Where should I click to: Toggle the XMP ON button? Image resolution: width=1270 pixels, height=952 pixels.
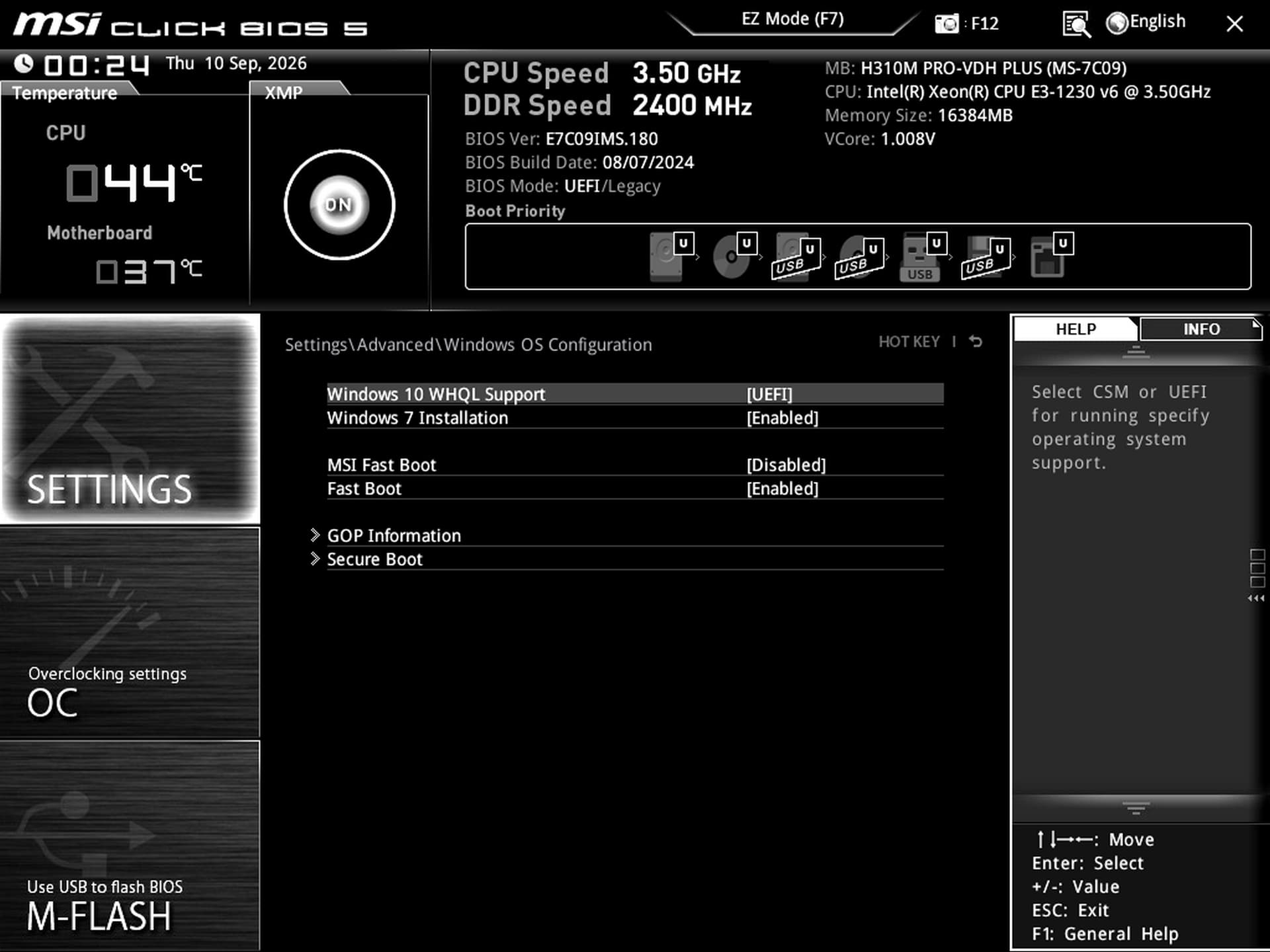click(x=339, y=205)
